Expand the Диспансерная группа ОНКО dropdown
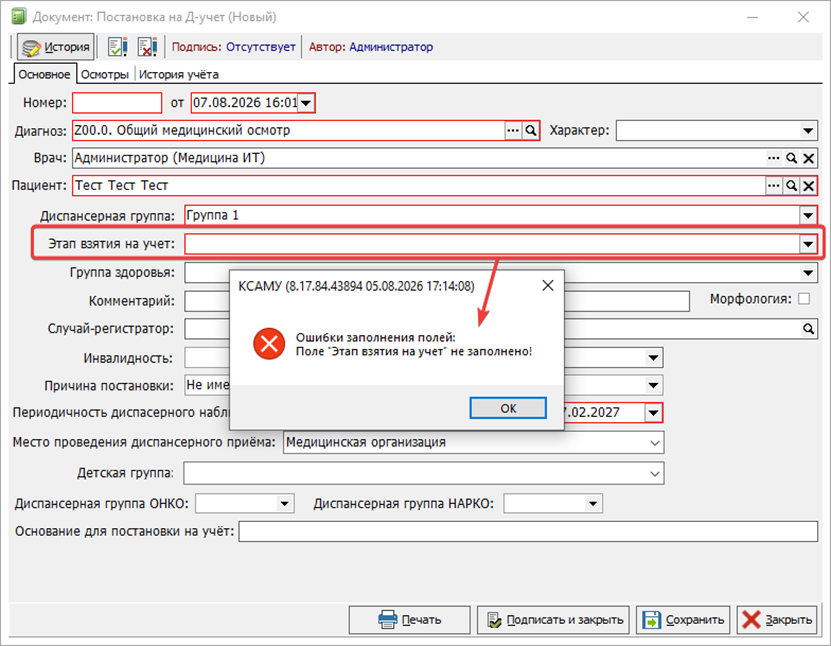 click(285, 503)
